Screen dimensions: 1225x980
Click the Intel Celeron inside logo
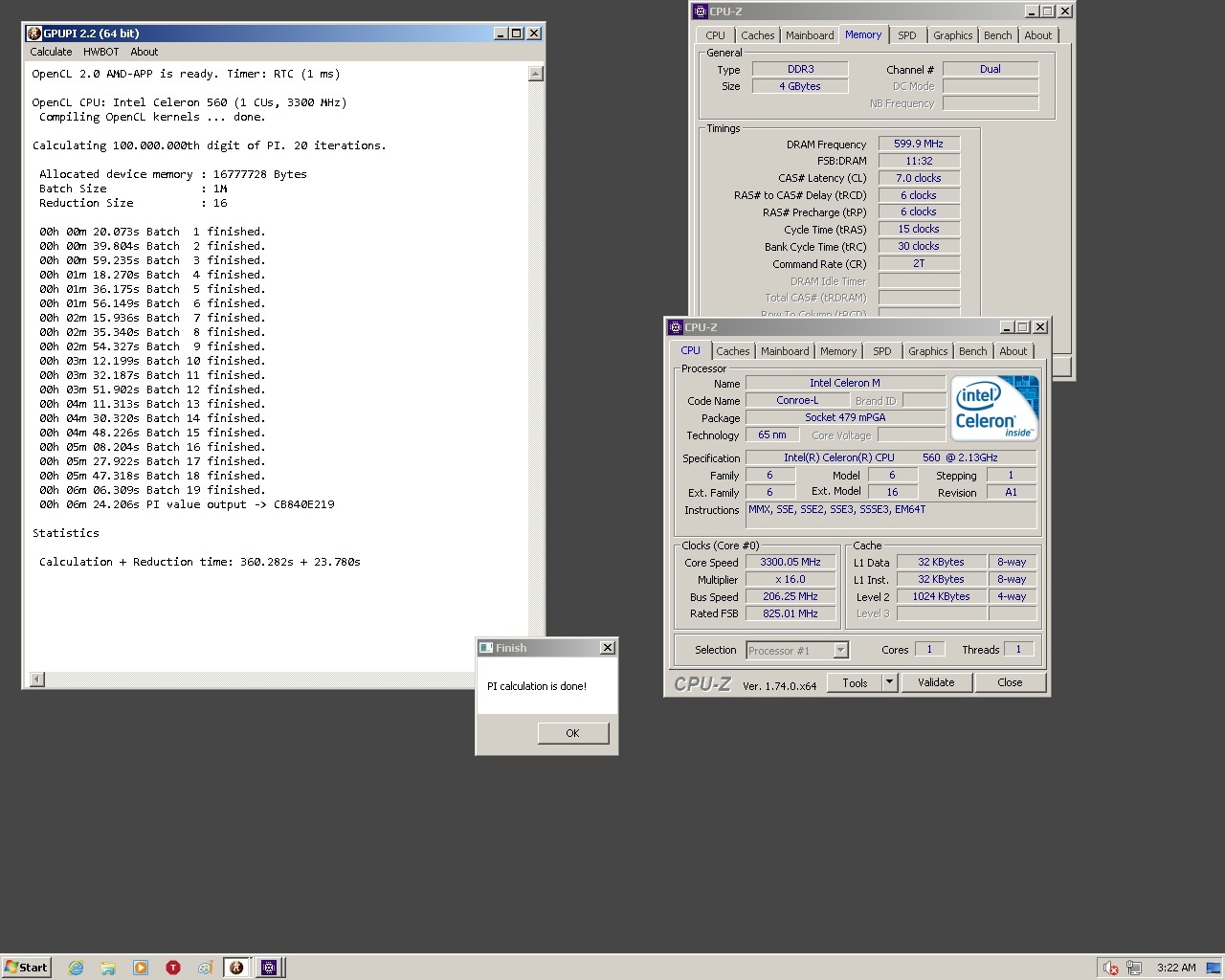995,408
